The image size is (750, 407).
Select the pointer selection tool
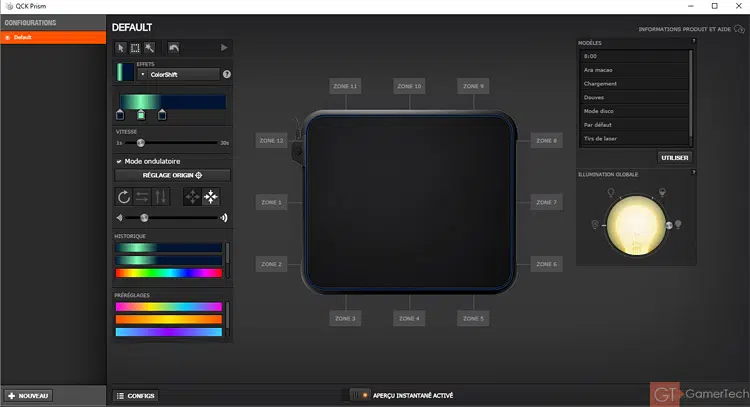[121, 48]
